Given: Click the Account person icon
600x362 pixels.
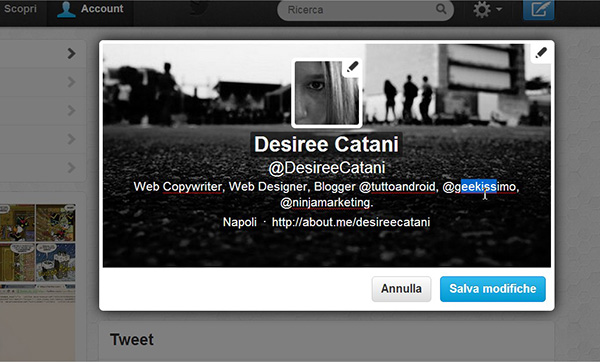Looking at the screenshot, I should click(66, 9).
